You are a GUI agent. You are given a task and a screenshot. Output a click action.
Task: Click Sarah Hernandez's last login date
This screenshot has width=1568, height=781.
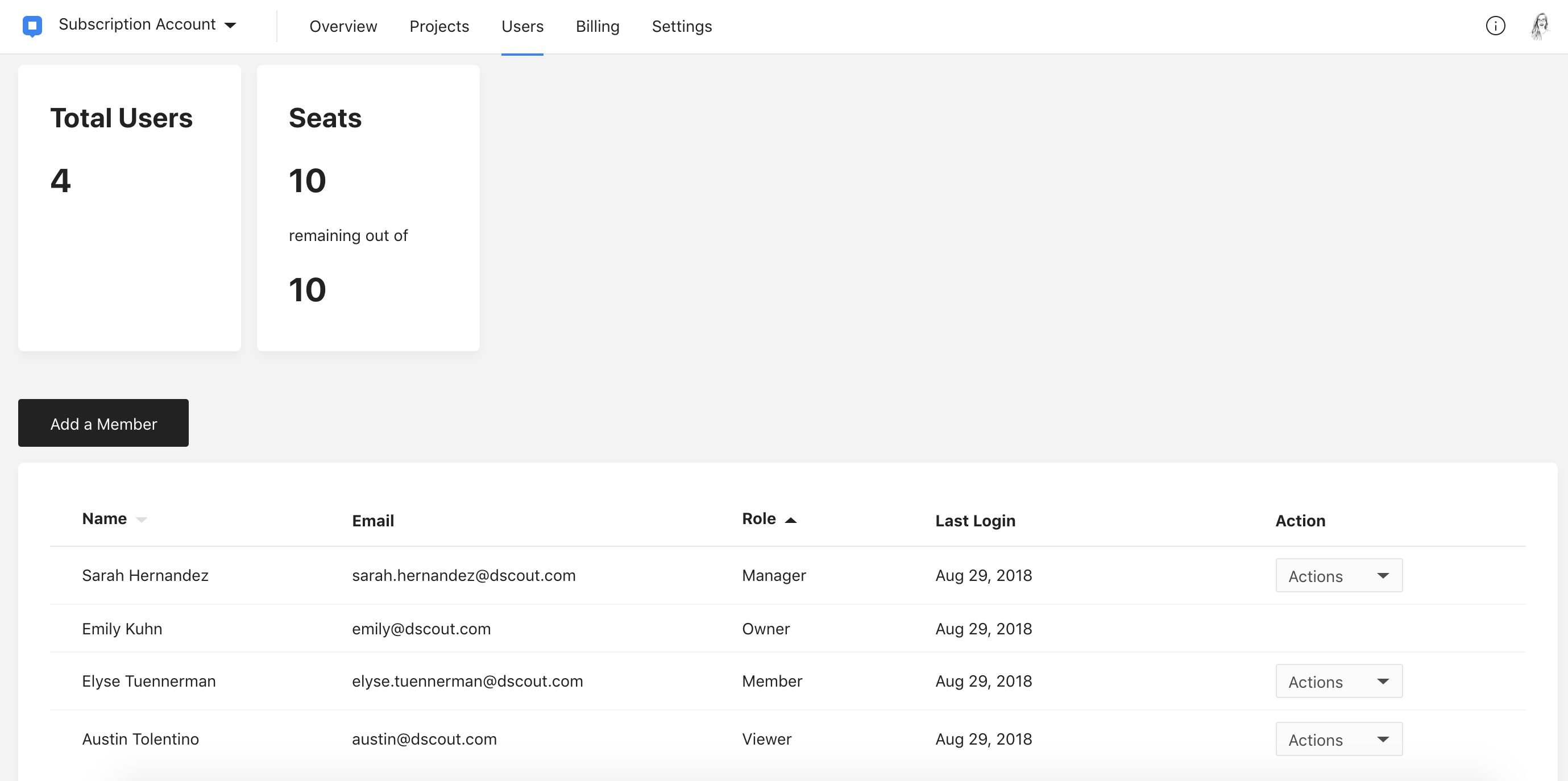click(x=984, y=575)
